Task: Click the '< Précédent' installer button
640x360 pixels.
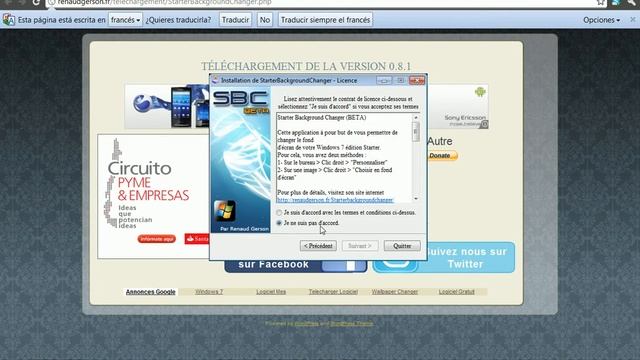Action: (x=318, y=246)
